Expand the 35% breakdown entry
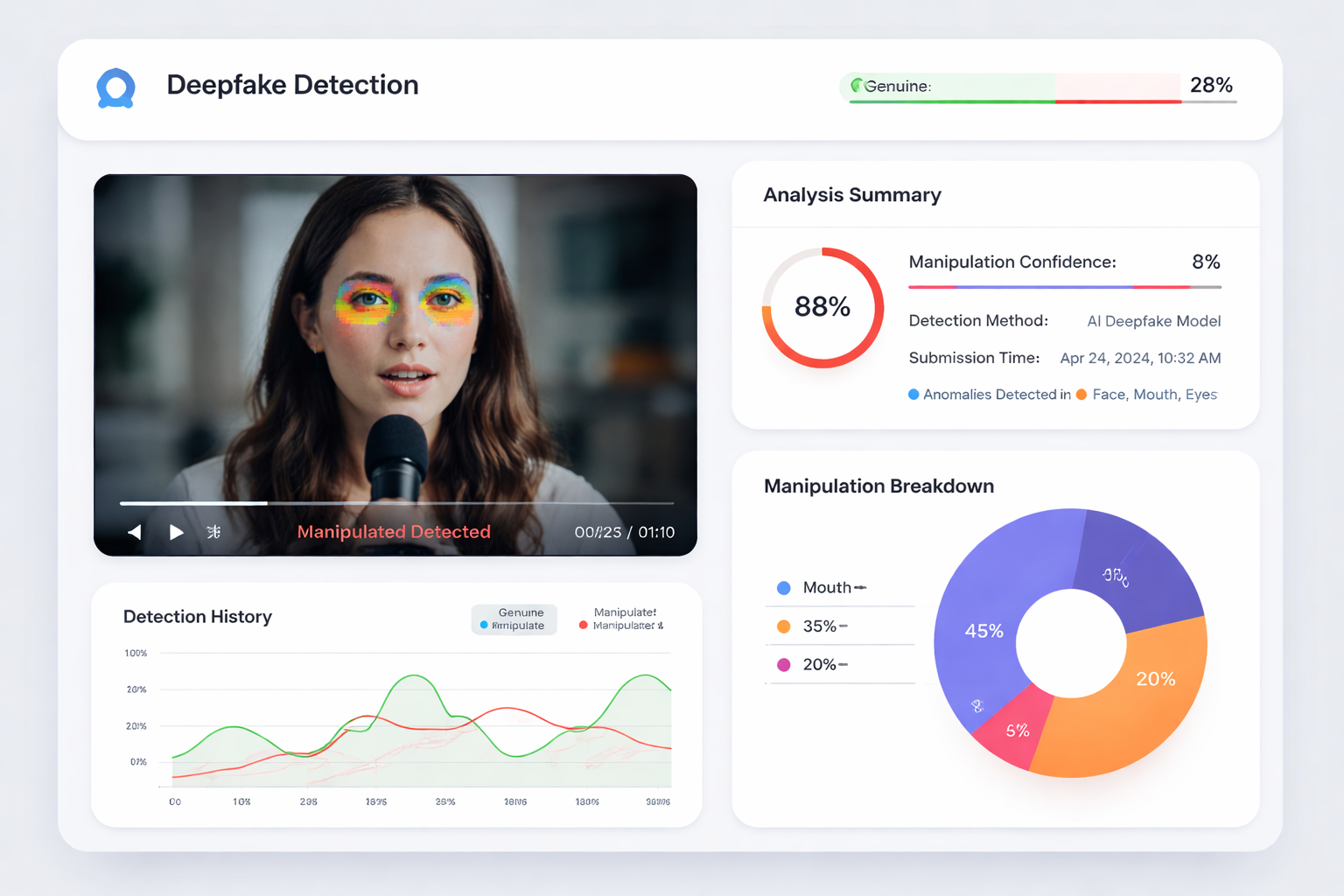Image resolution: width=1344 pixels, height=896 pixels. click(840, 626)
